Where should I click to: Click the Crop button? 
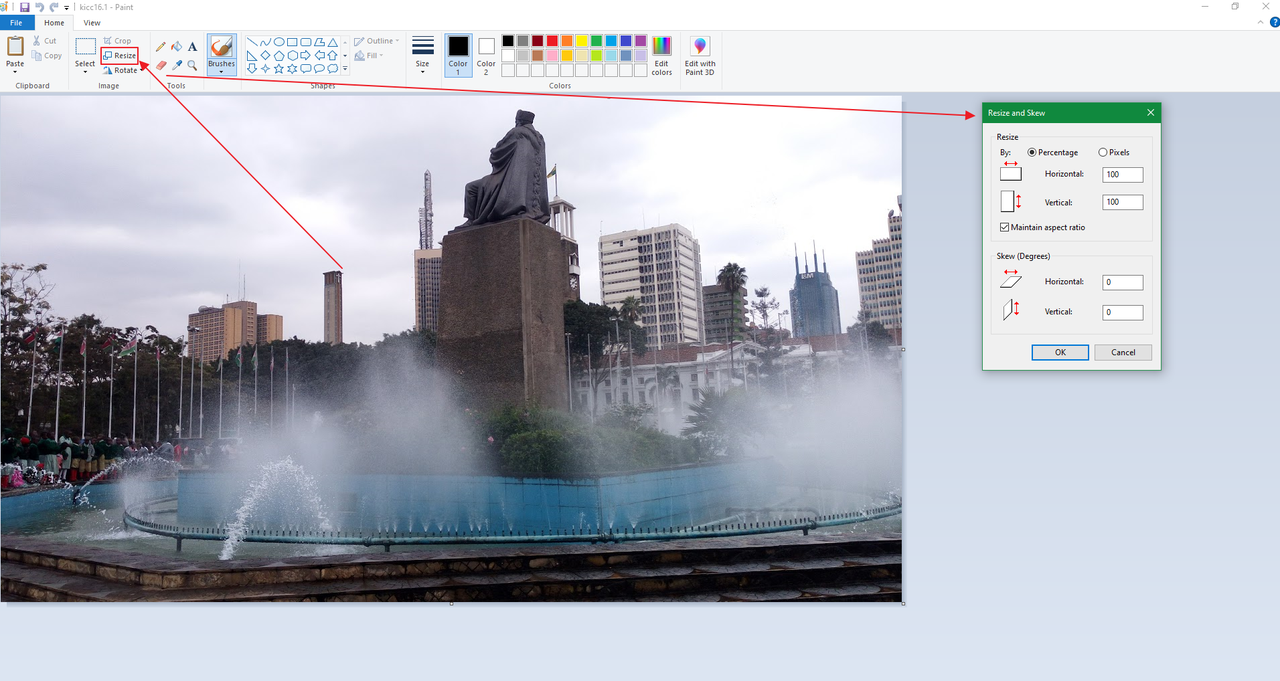(117, 41)
